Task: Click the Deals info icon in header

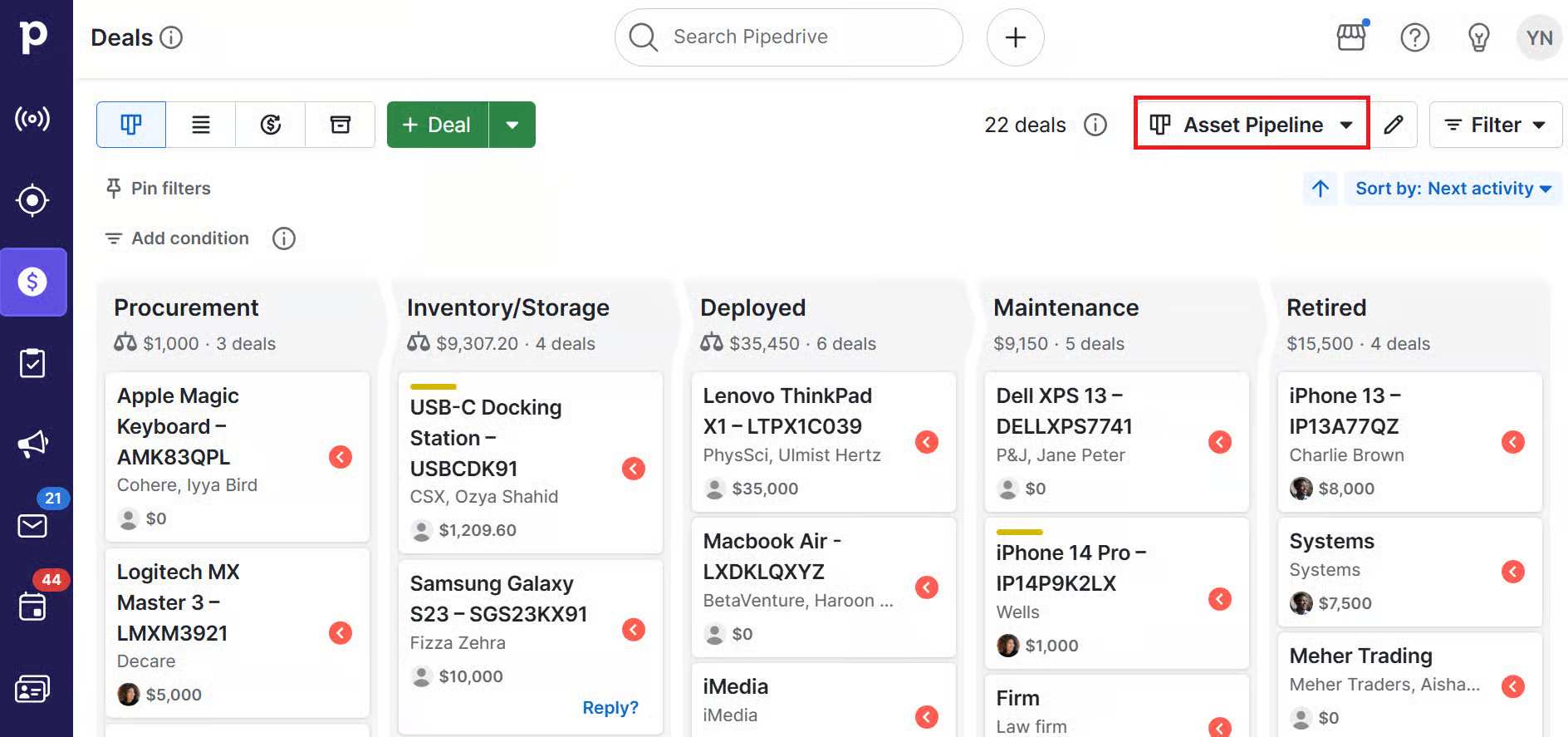Action: coord(171,37)
